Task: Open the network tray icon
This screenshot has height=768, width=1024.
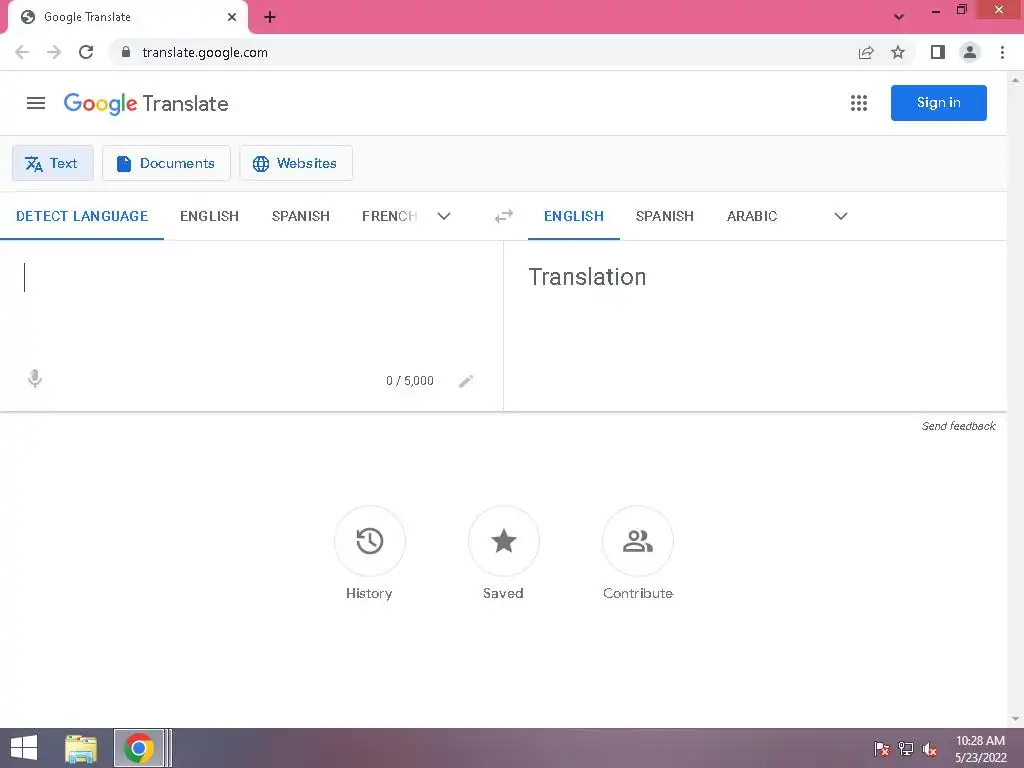Action: (x=906, y=749)
